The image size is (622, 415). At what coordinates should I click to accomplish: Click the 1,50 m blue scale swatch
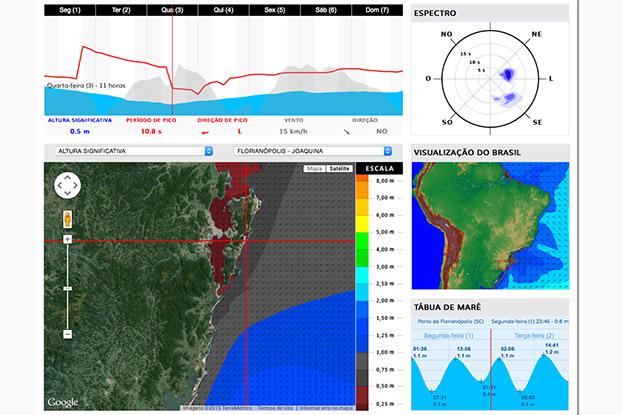362,309
